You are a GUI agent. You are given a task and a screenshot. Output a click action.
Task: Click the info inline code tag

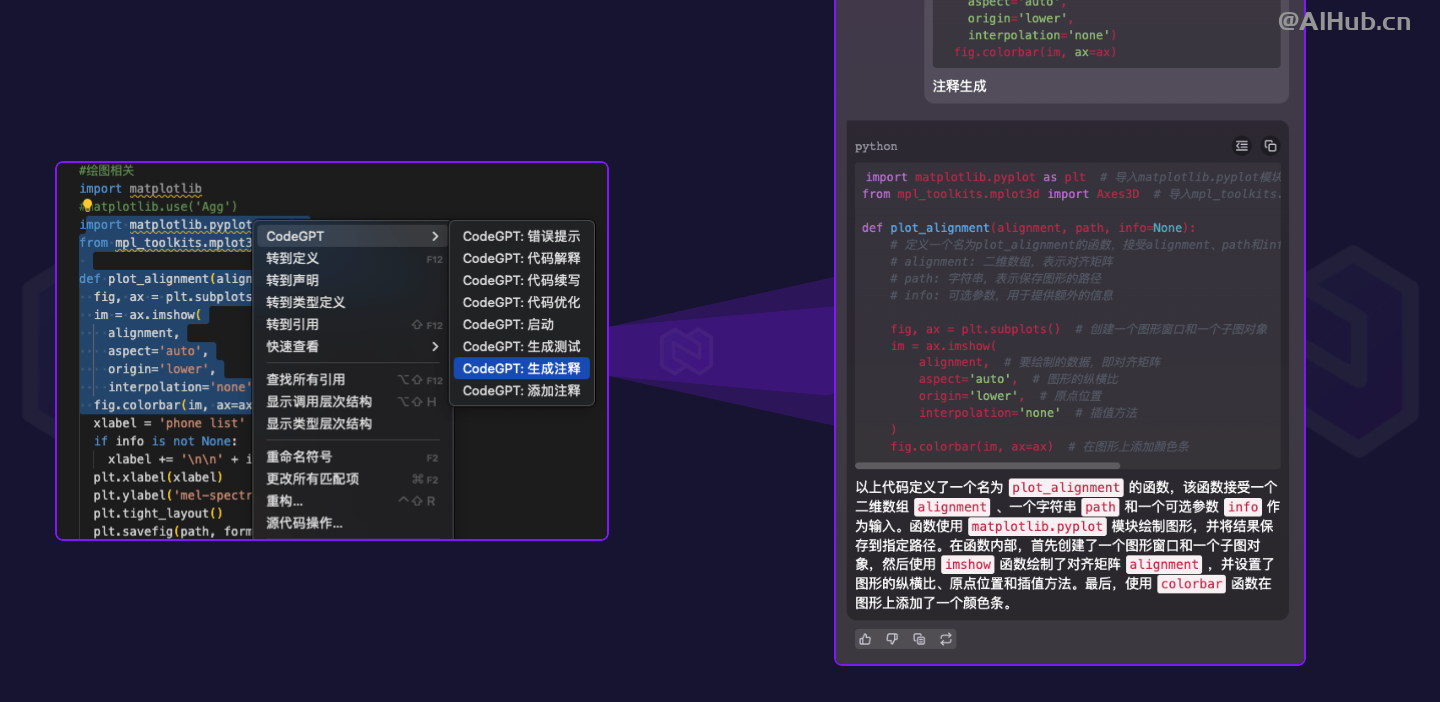1244,507
